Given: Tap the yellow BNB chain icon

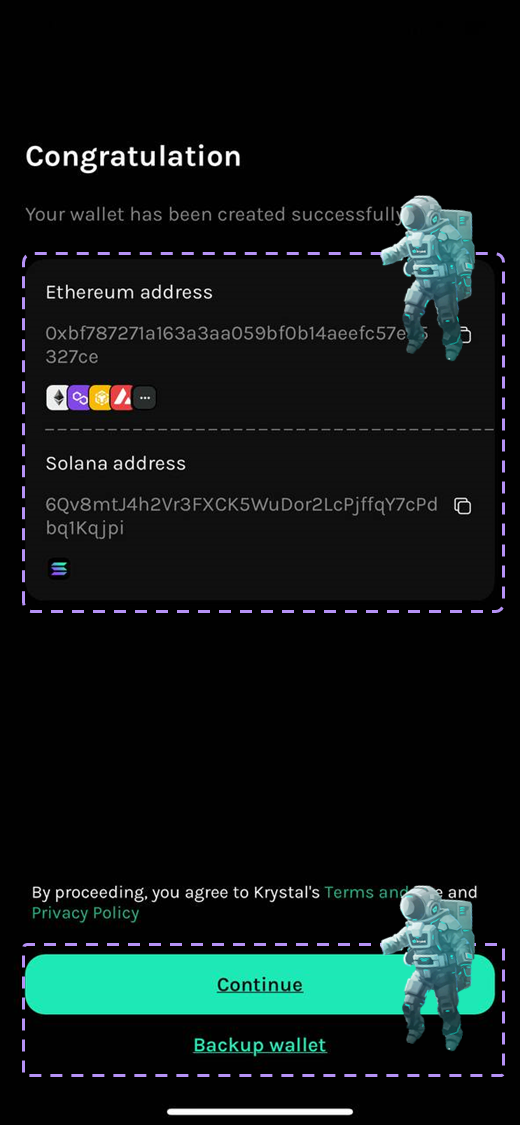Looking at the screenshot, I should pyautogui.click(x=100, y=397).
